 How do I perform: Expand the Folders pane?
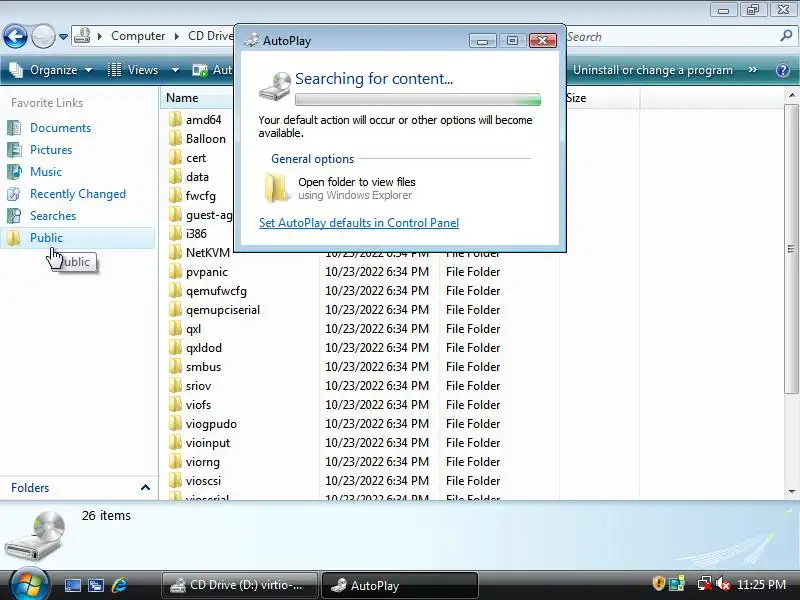coord(145,488)
